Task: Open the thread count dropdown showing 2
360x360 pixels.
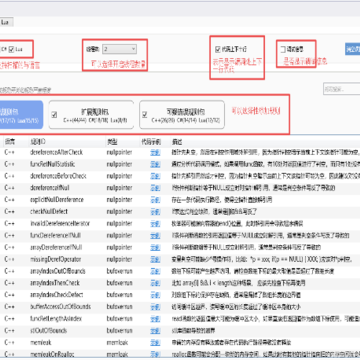Action: [119, 49]
